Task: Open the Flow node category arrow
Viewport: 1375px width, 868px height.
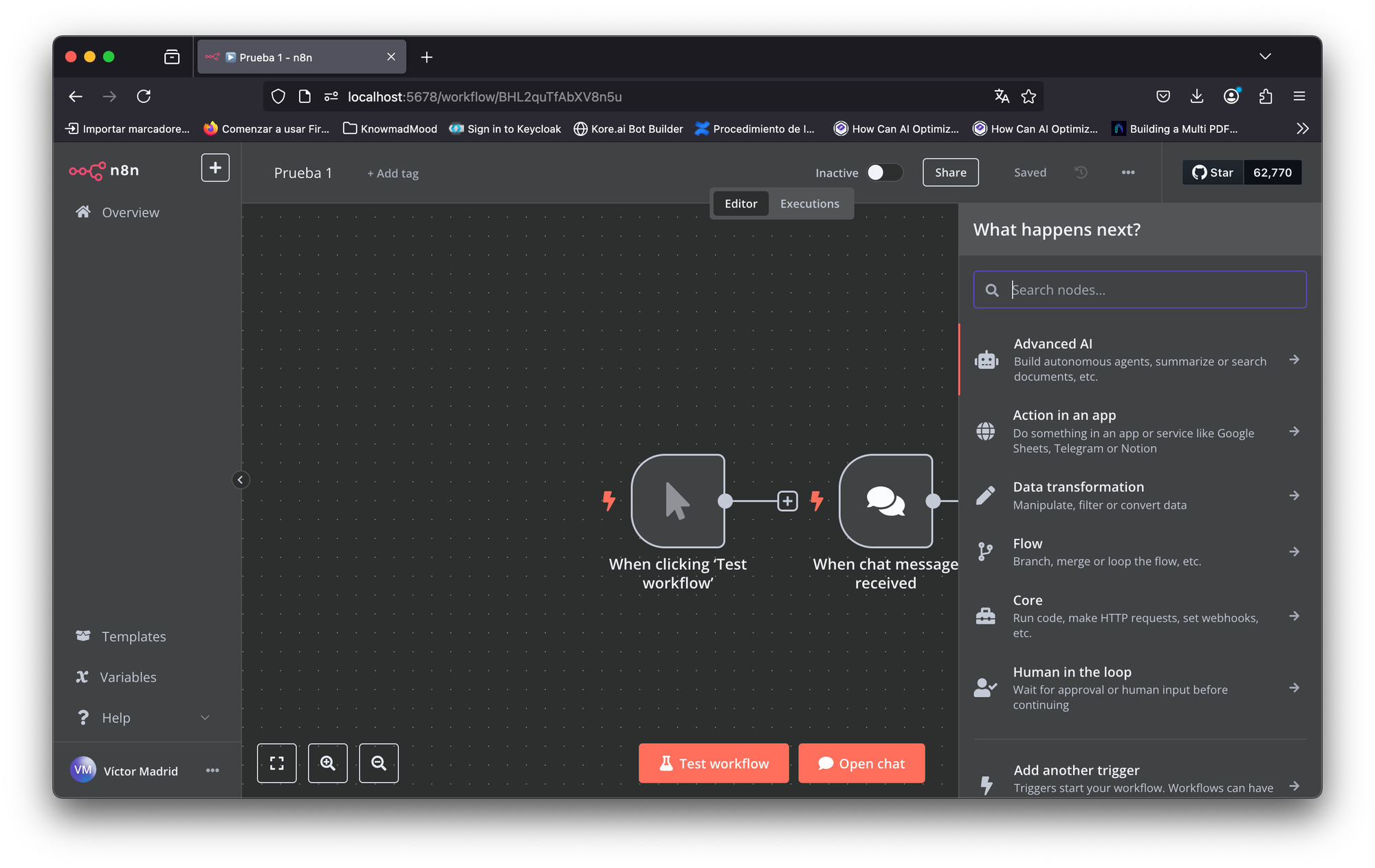Action: coord(1294,552)
